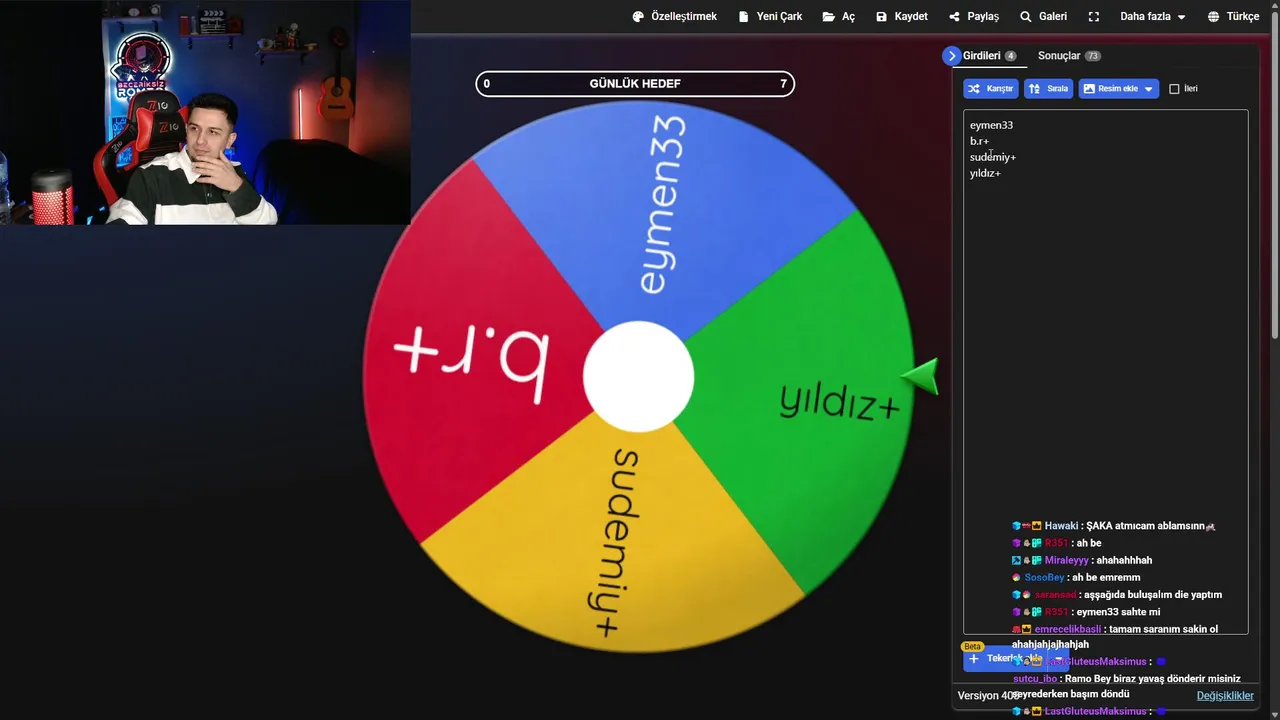Spin wheel via white center hub
The width and height of the screenshot is (1280, 720).
point(638,377)
